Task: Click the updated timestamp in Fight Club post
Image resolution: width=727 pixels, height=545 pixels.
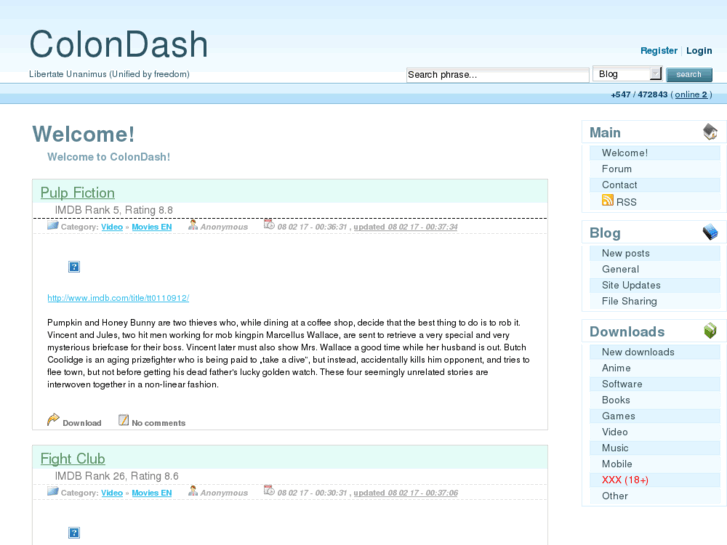Action: [406, 493]
